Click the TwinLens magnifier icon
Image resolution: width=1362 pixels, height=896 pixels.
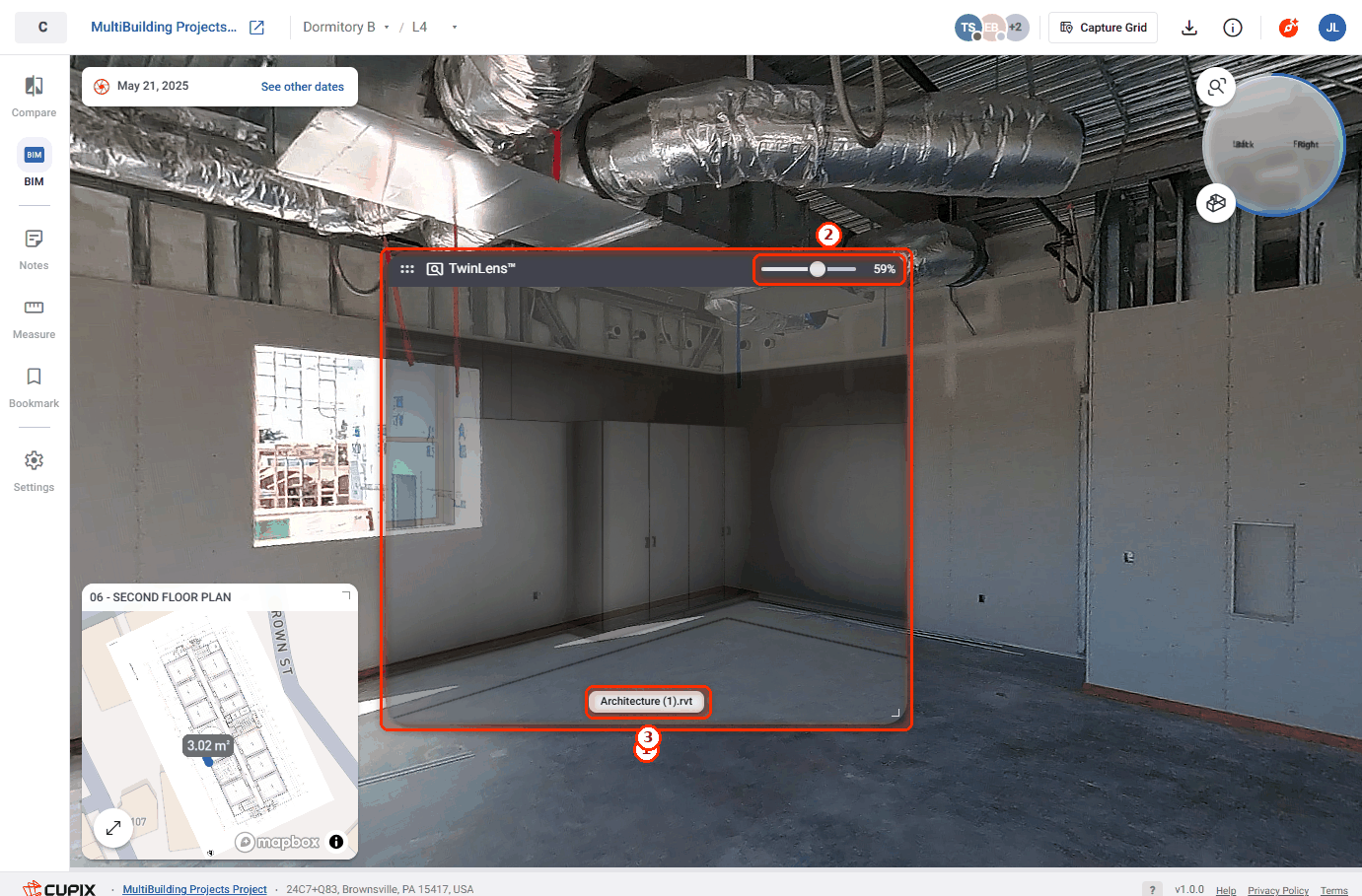[434, 269]
